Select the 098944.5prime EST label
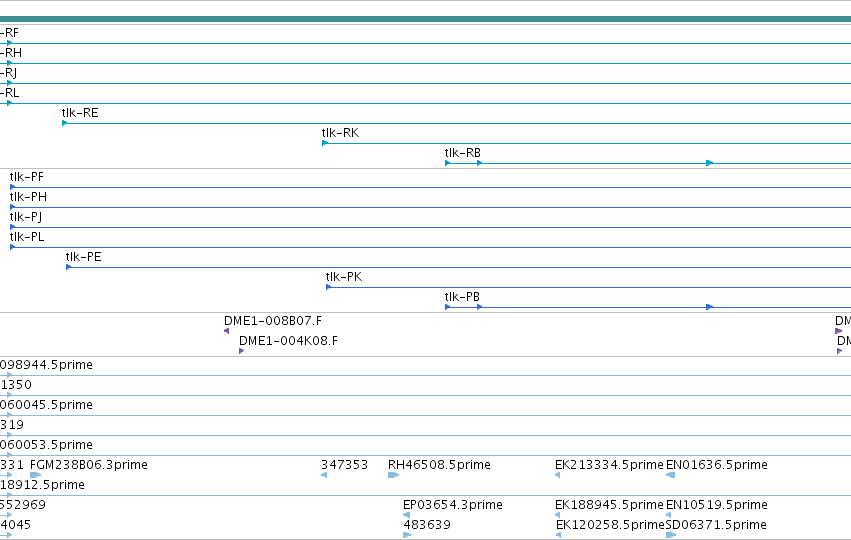851x540 pixels. pos(46,365)
